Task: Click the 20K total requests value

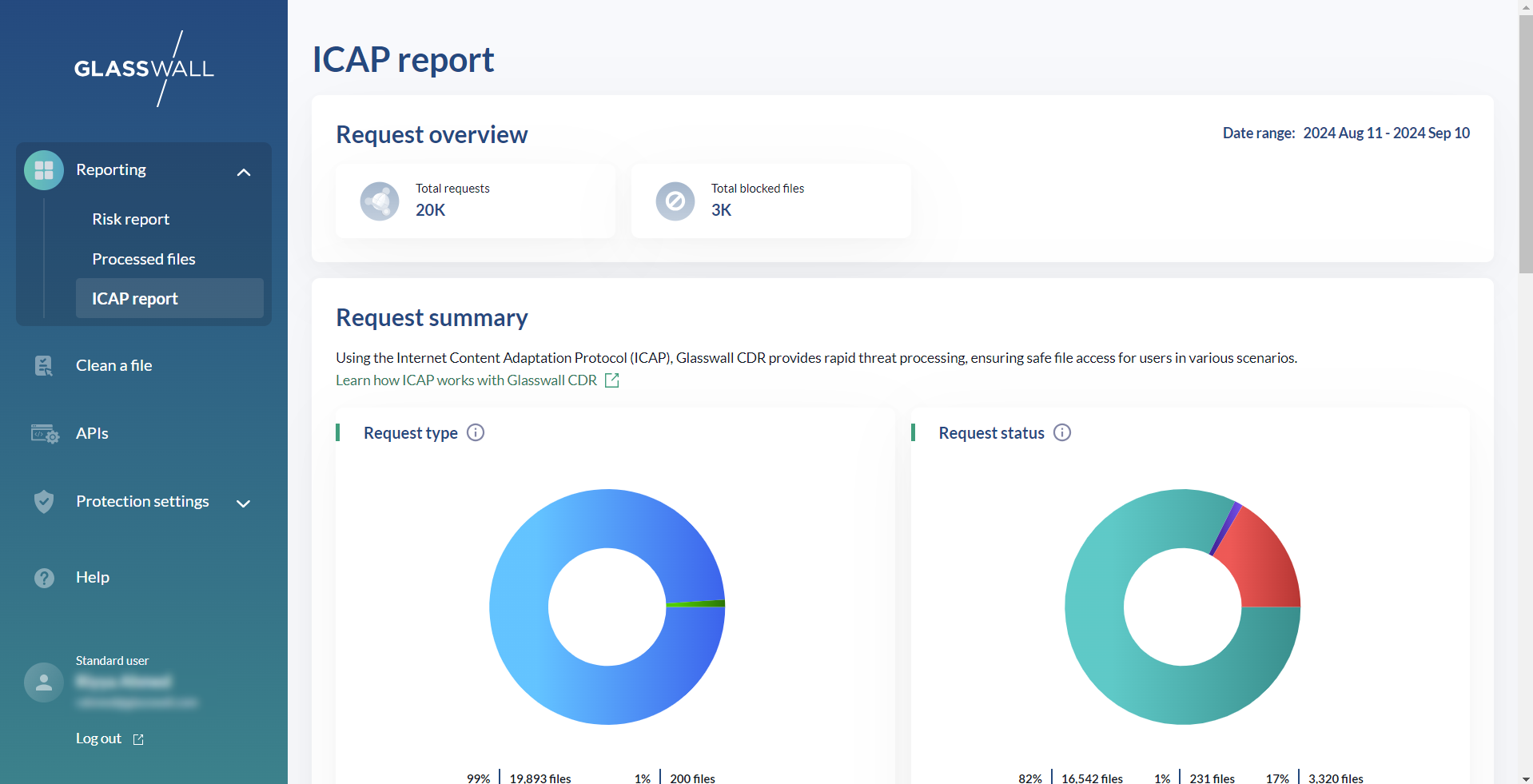Action: click(430, 210)
